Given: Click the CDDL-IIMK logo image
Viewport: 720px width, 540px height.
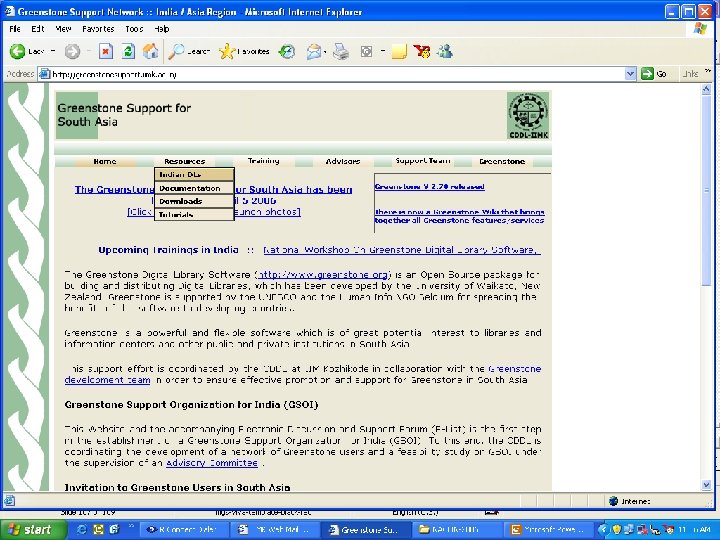Looking at the screenshot, I should click(528, 116).
